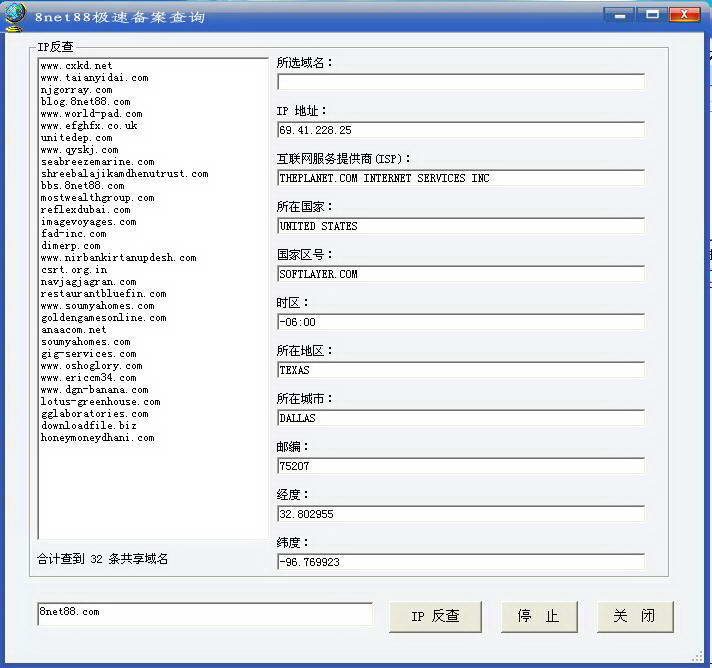Click the globe app icon in title bar
Image resolution: width=712 pixels, height=668 pixels.
click(x=15, y=17)
